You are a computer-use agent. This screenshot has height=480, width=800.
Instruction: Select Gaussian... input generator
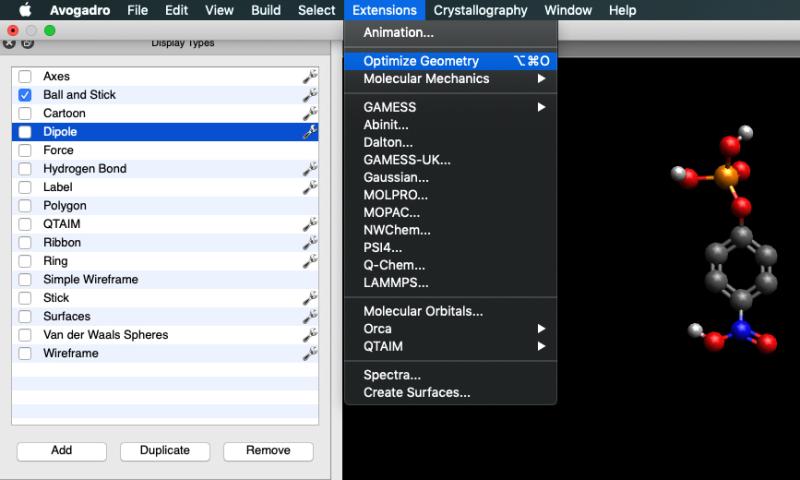point(451,178)
